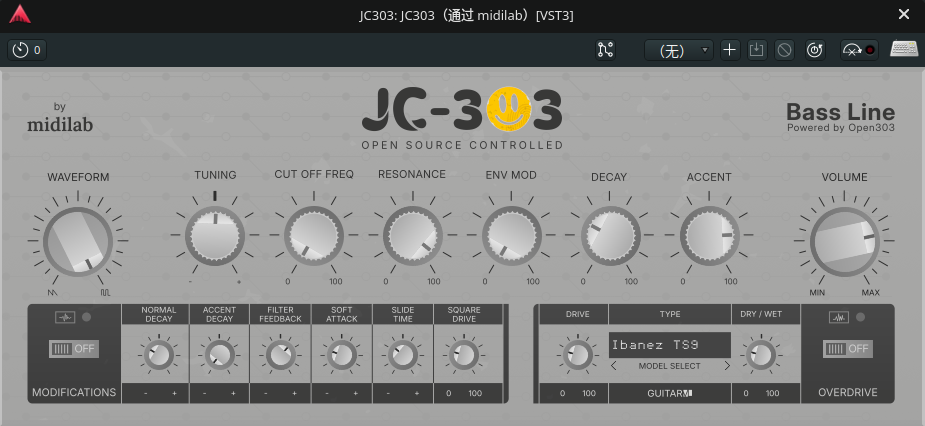The height and width of the screenshot is (426, 925).
Task: Click the SLIDE TIME small knob
Action: (403, 356)
